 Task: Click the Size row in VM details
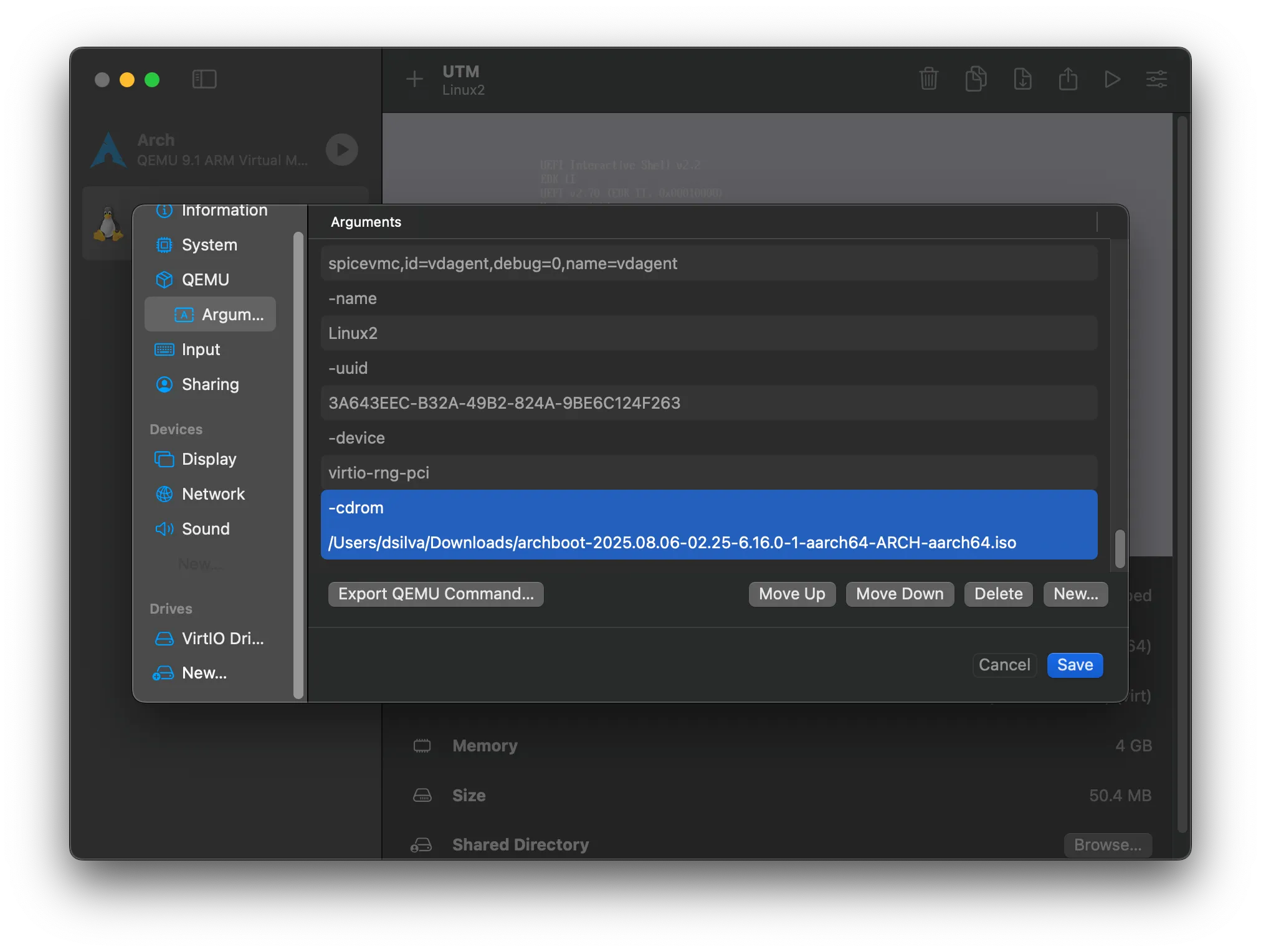coord(783,796)
